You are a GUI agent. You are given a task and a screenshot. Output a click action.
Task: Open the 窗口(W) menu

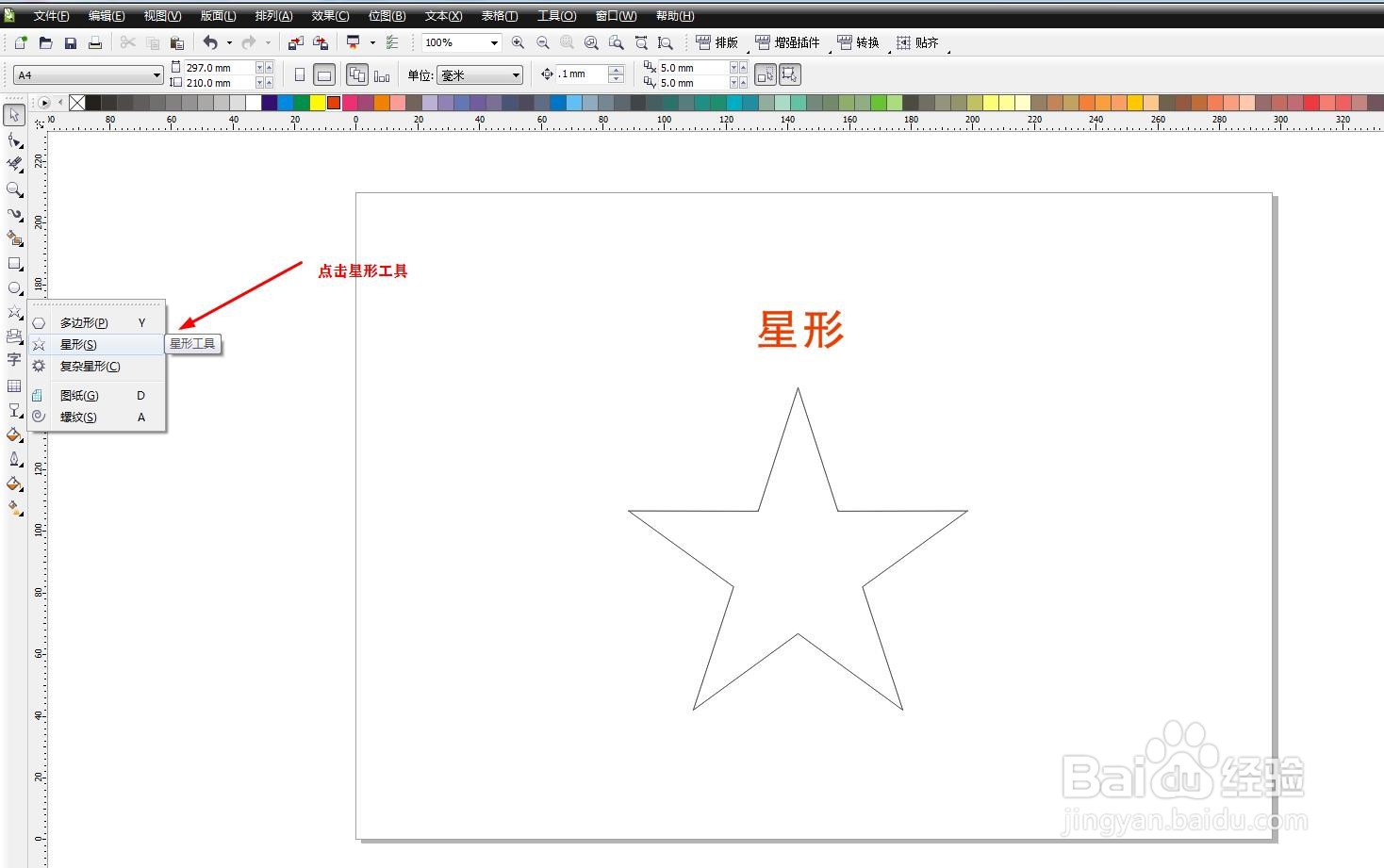coord(616,16)
